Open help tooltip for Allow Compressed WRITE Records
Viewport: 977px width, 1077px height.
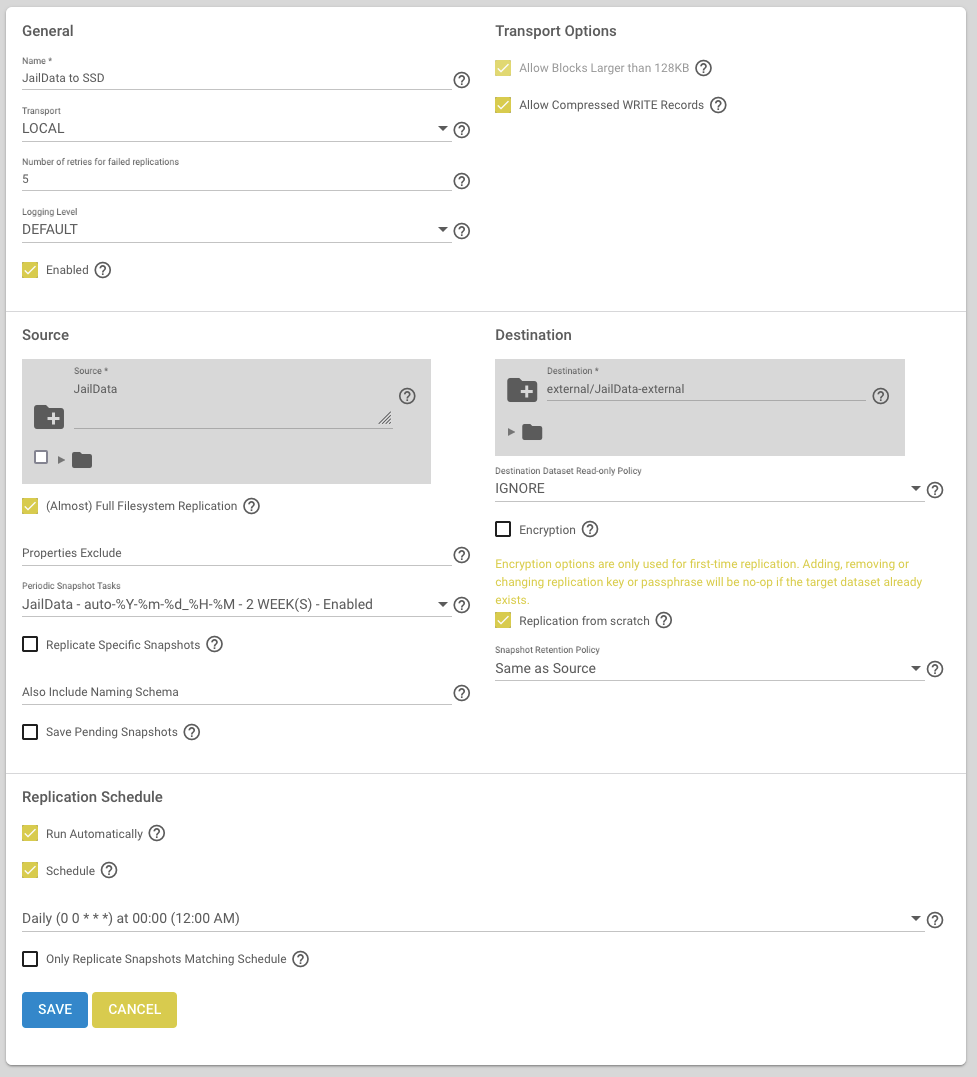718,105
